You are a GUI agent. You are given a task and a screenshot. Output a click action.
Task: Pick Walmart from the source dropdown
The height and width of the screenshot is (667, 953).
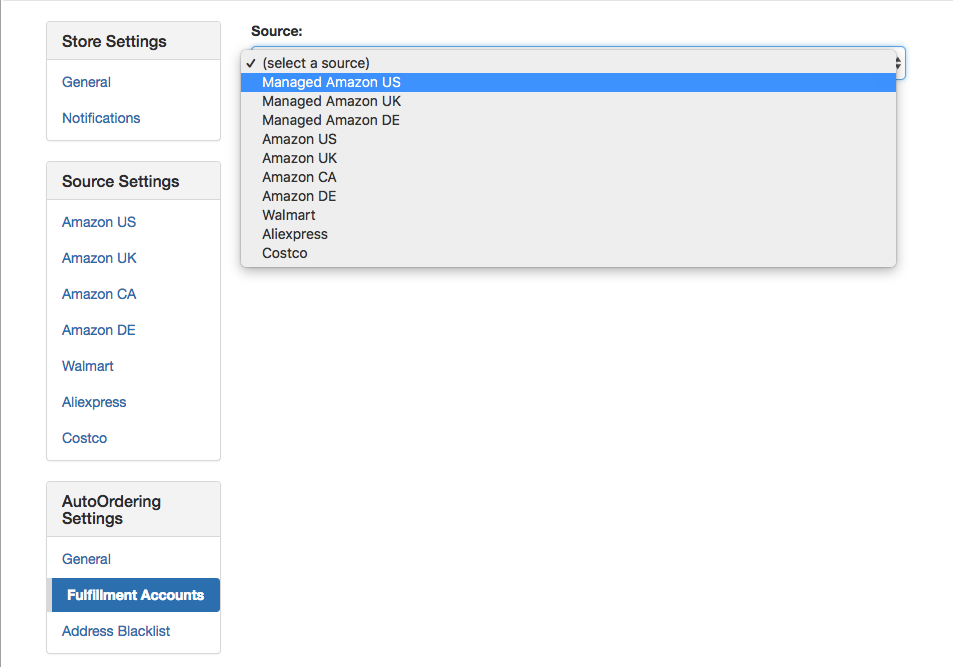tap(568, 215)
